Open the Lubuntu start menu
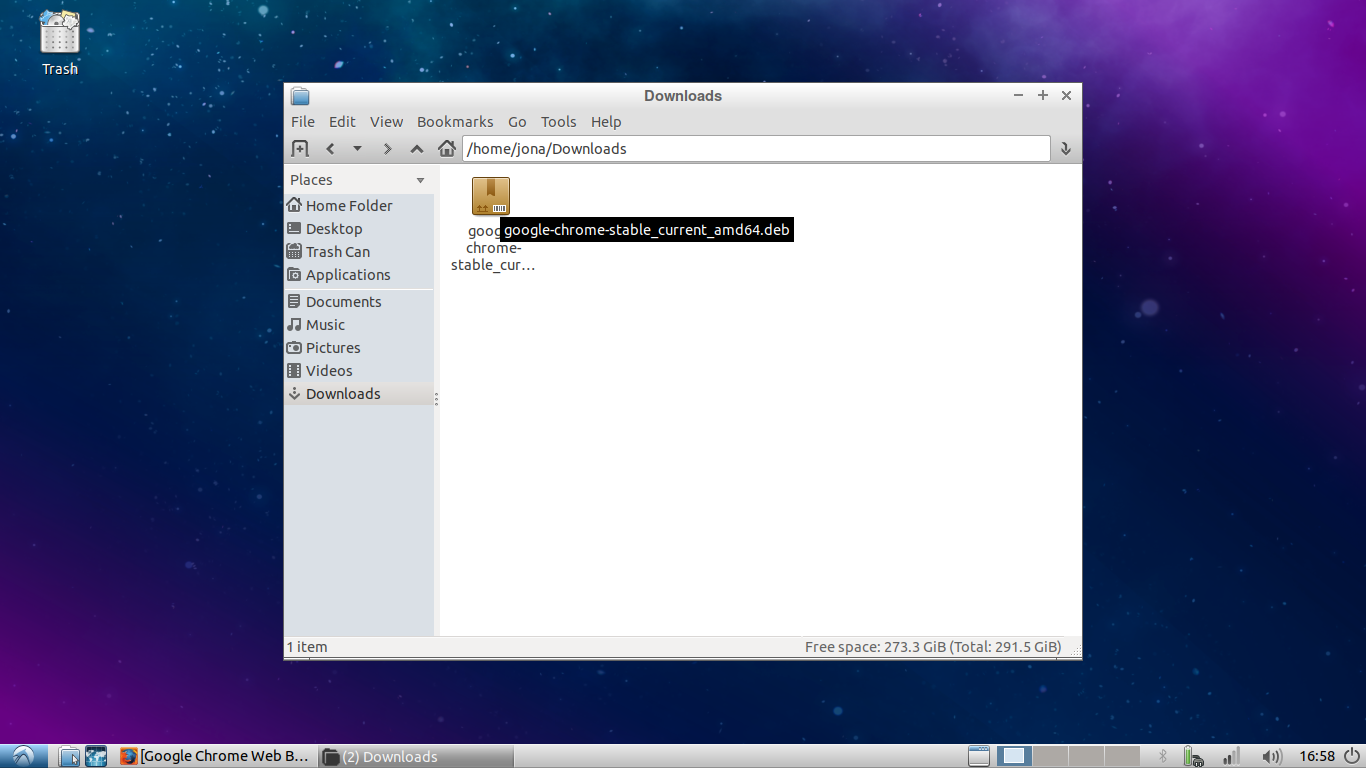This screenshot has height=768, width=1366. pyautogui.click(x=23, y=756)
